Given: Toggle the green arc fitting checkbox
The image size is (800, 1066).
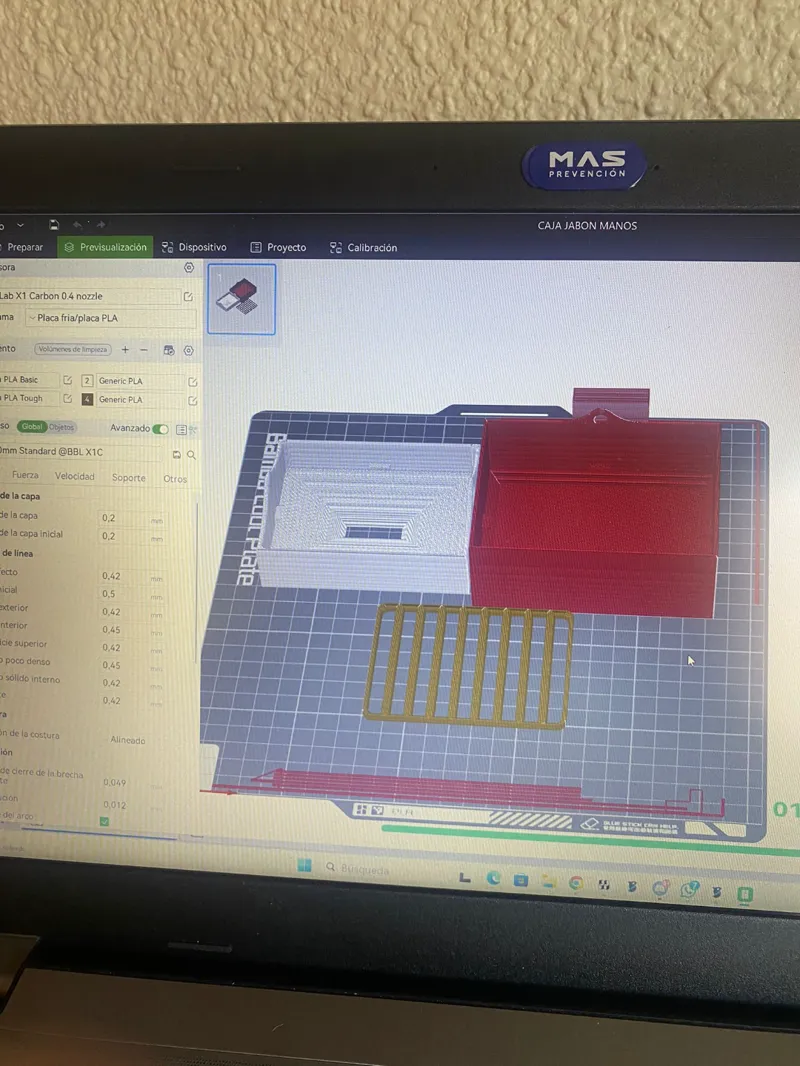Looking at the screenshot, I should [x=104, y=821].
